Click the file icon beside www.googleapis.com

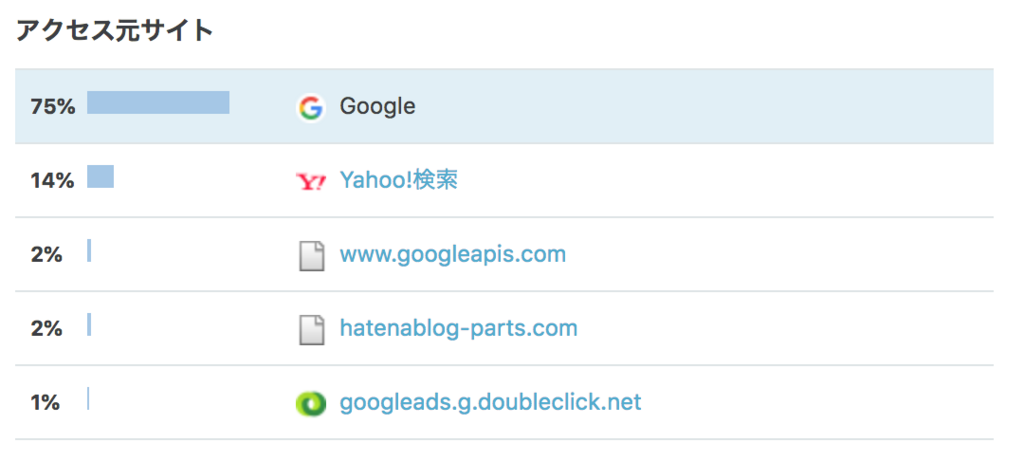(x=312, y=255)
